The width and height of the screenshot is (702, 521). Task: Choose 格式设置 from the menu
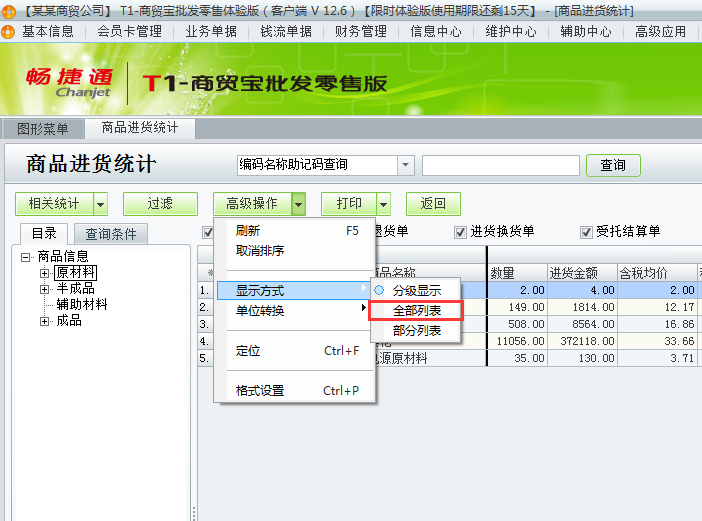[x=296, y=390]
